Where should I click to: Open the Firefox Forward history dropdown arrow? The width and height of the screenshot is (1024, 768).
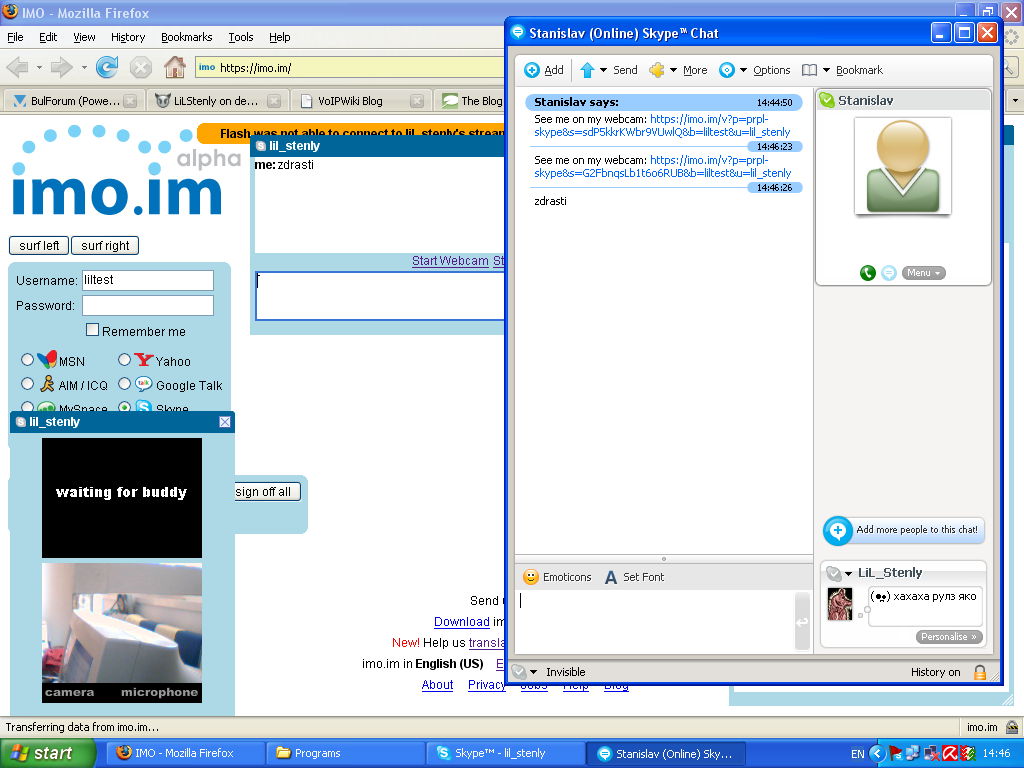pos(84,67)
